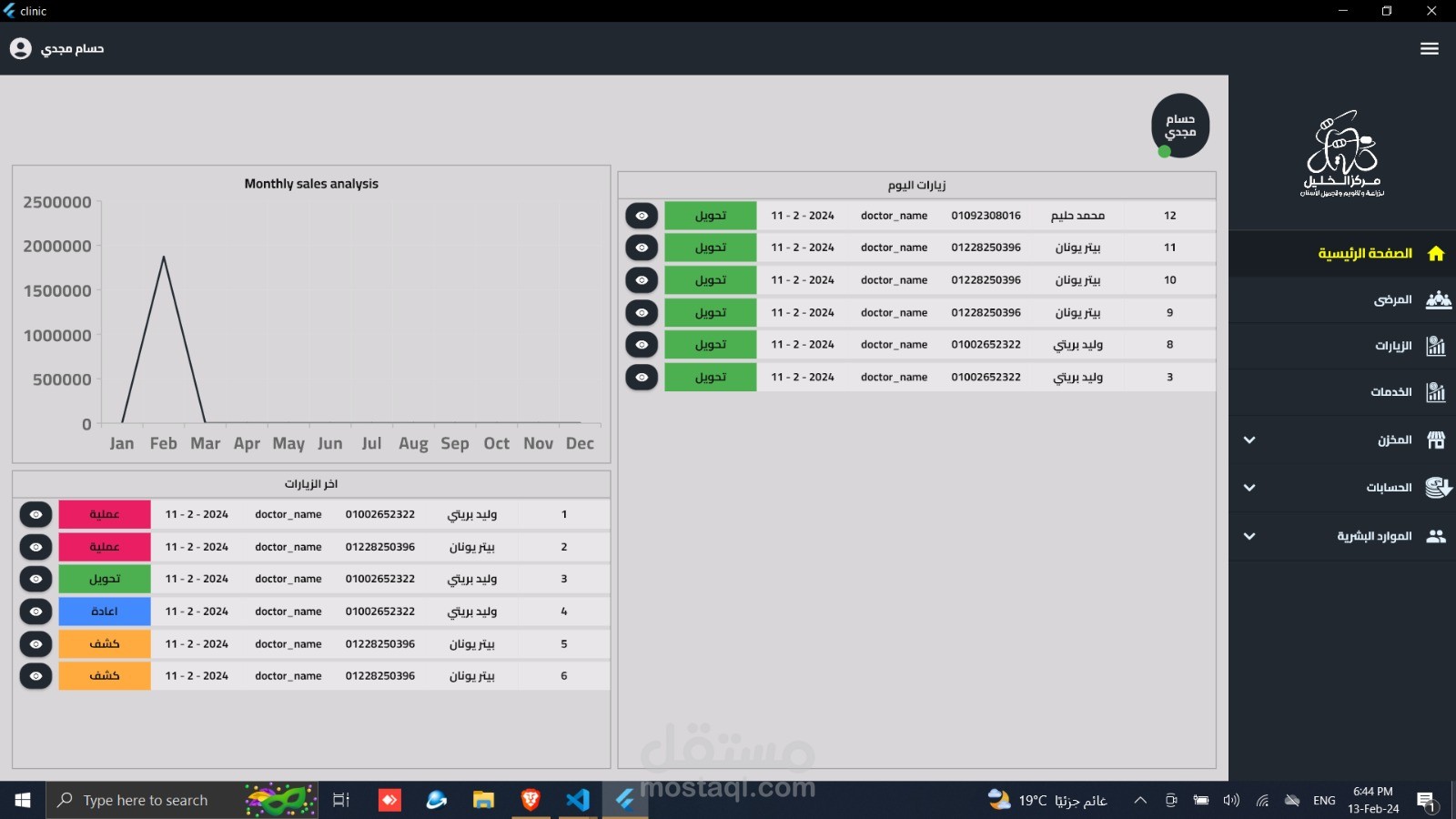Click تحويل button on today's visit 9

tap(711, 313)
